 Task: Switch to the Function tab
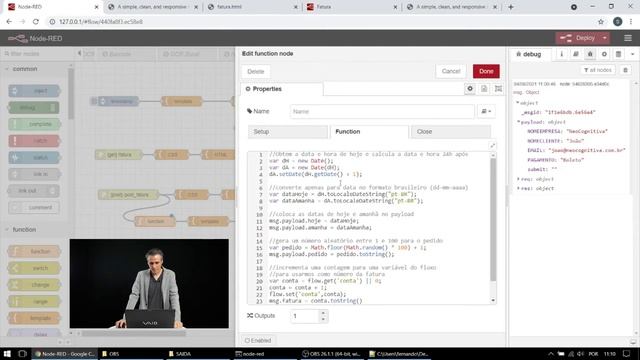(369, 132)
